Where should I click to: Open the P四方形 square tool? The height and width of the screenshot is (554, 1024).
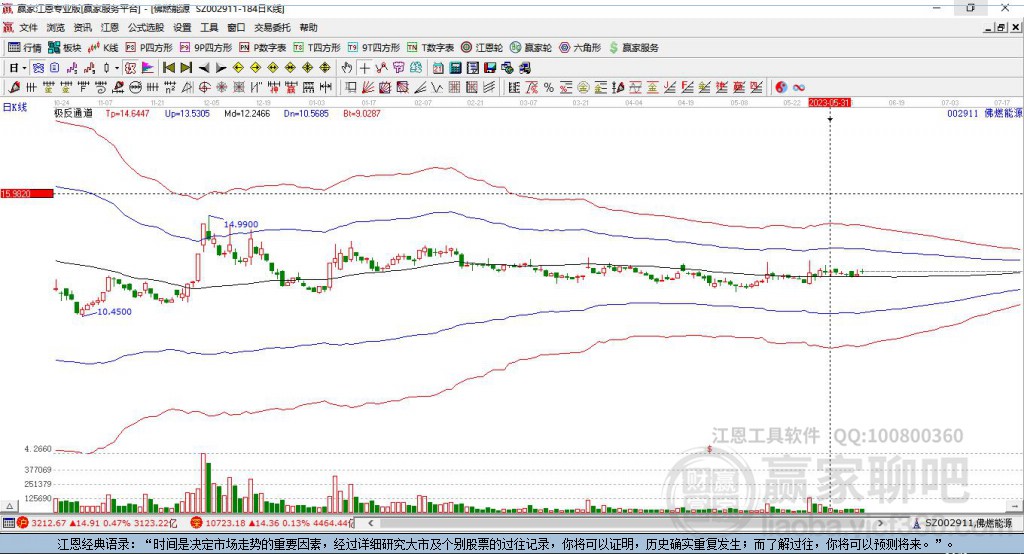pos(149,48)
